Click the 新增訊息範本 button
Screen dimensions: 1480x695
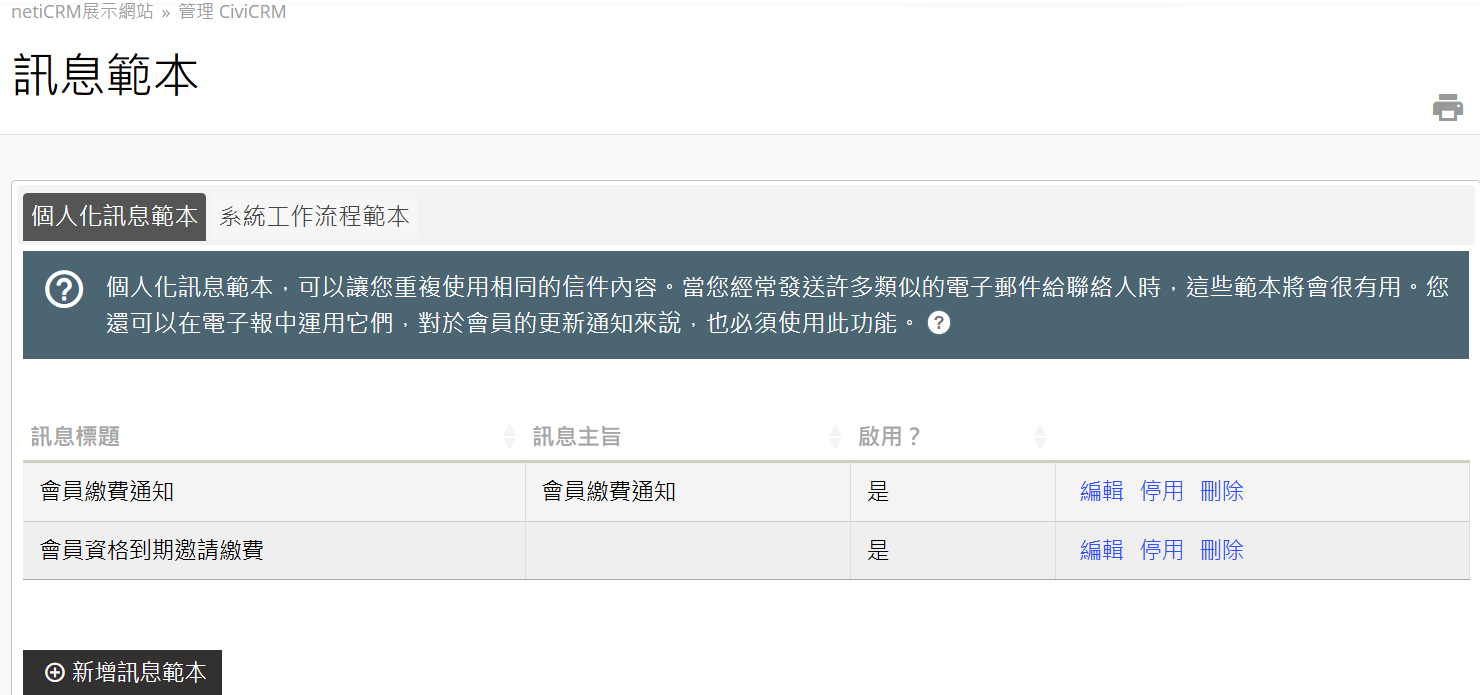point(122,672)
